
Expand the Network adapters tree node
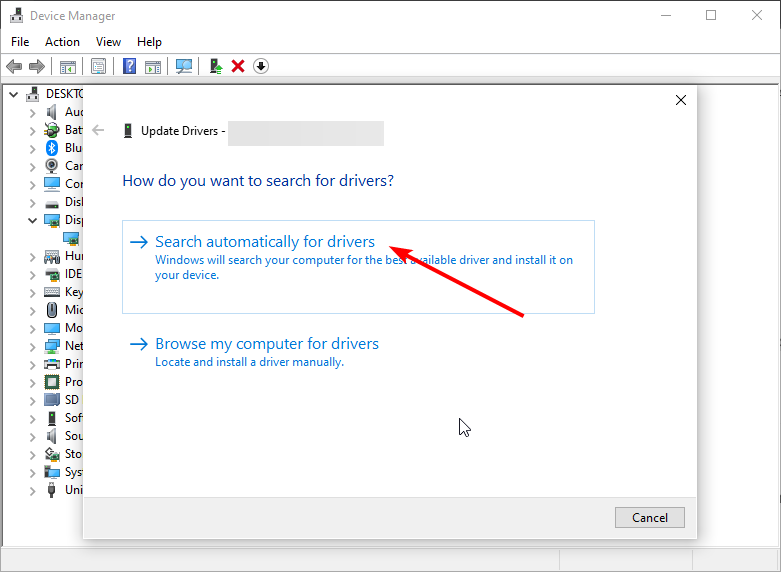(32, 346)
